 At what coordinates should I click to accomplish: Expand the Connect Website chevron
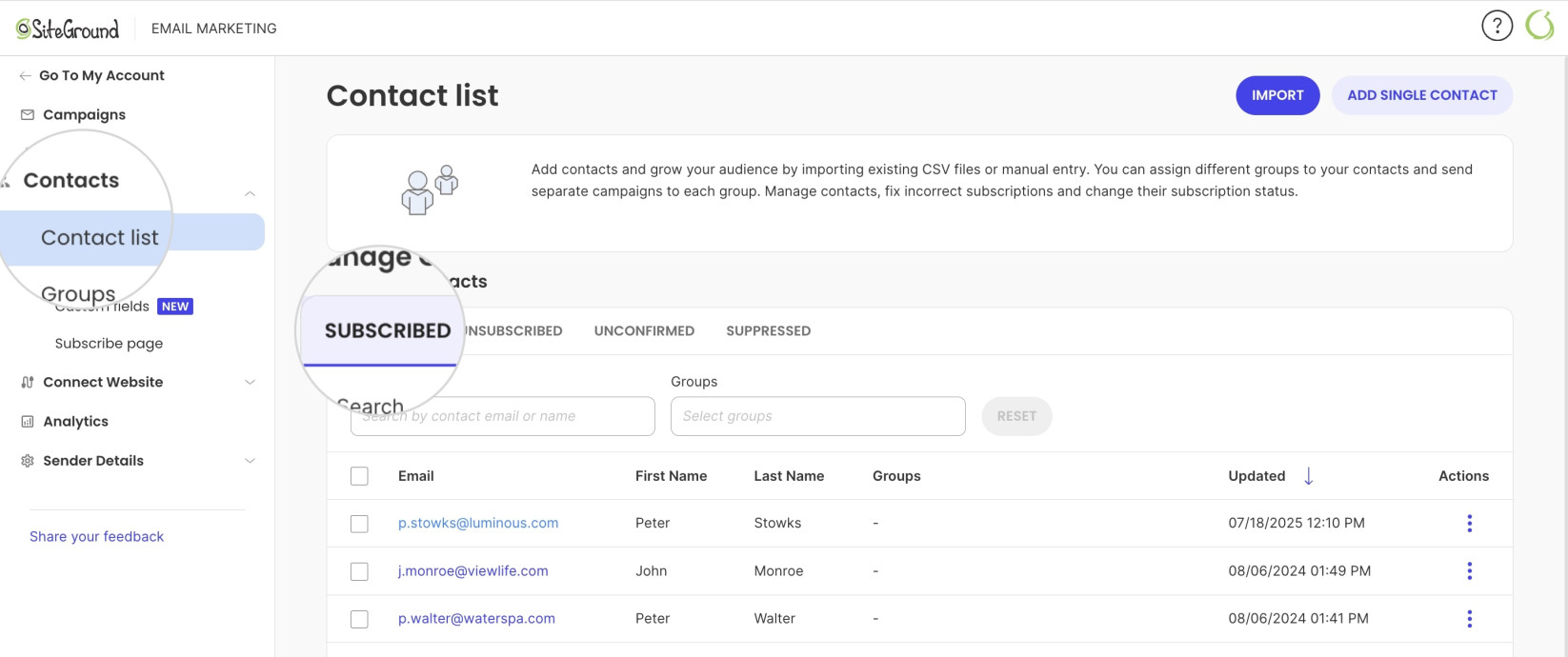[x=250, y=382]
